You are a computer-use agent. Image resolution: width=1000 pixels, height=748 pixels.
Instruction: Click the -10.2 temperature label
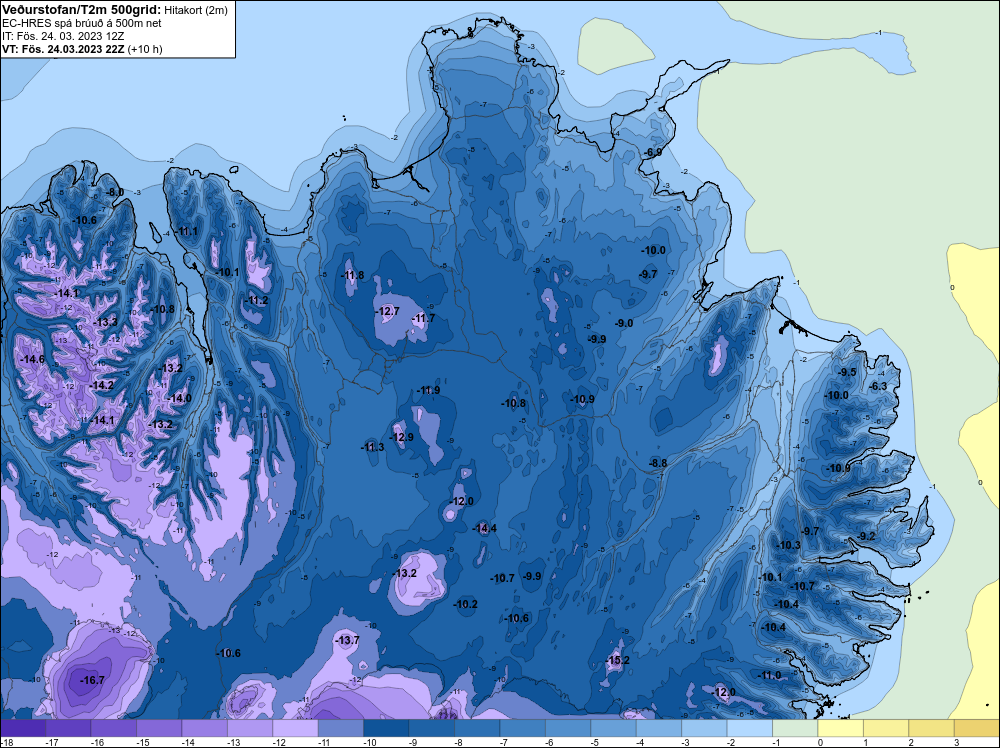[466, 604]
